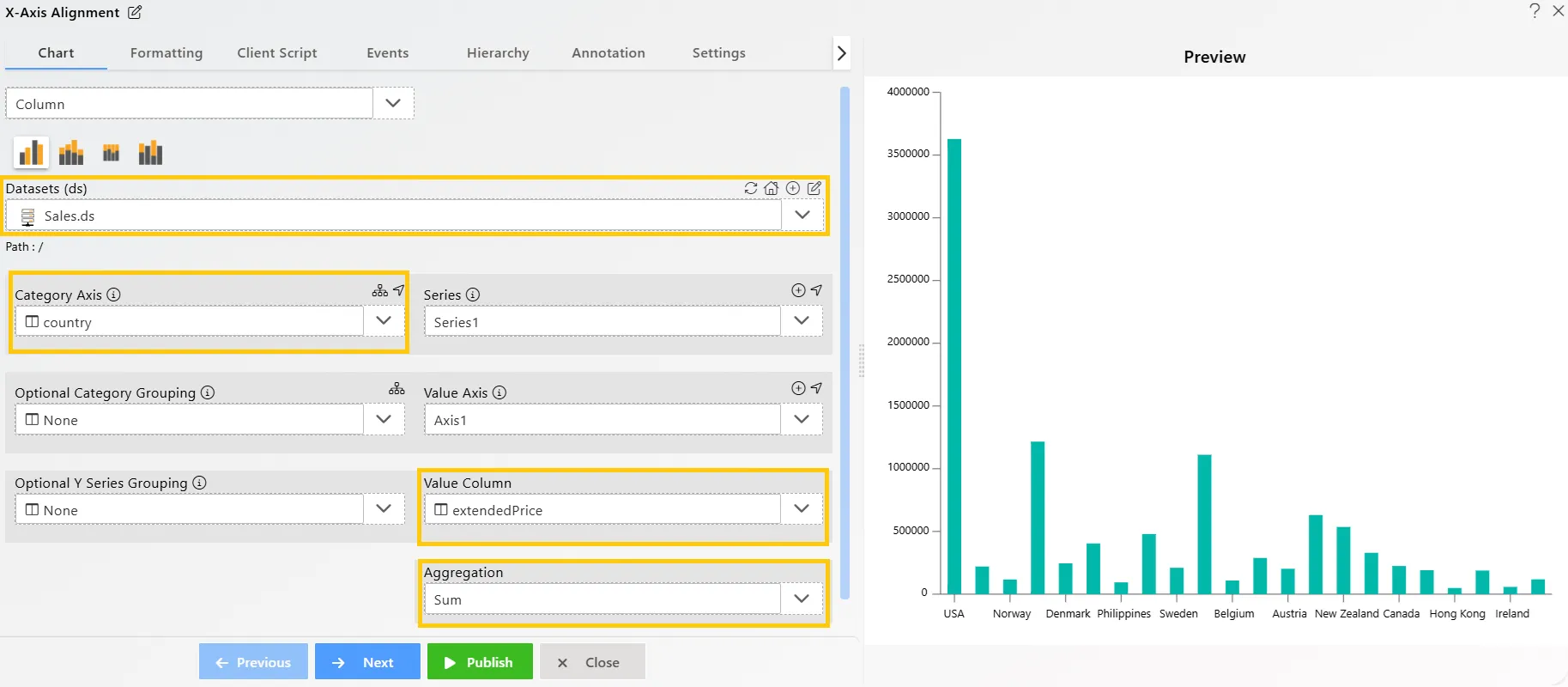
Task: Open the Hierarchy tab
Action: coord(498,52)
